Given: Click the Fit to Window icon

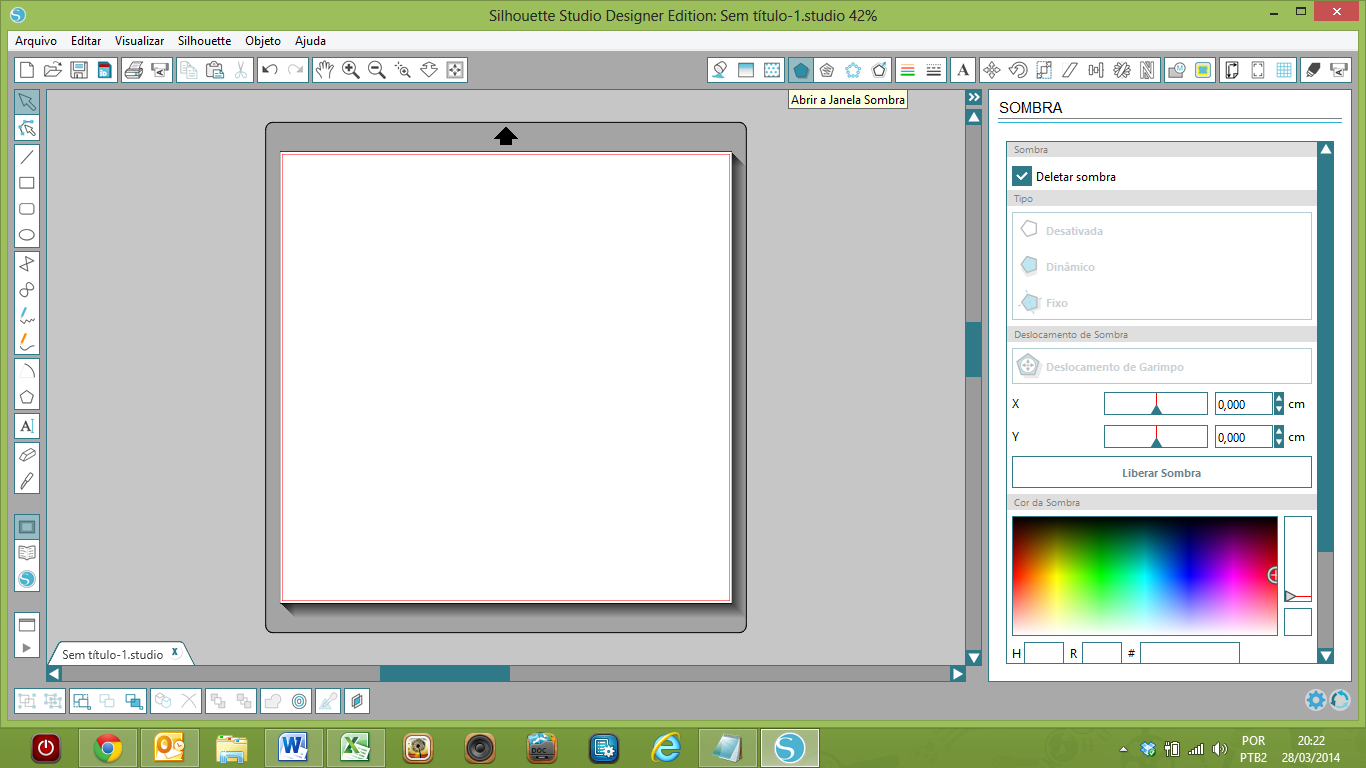Looking at the screenshot, I should 455,70.
